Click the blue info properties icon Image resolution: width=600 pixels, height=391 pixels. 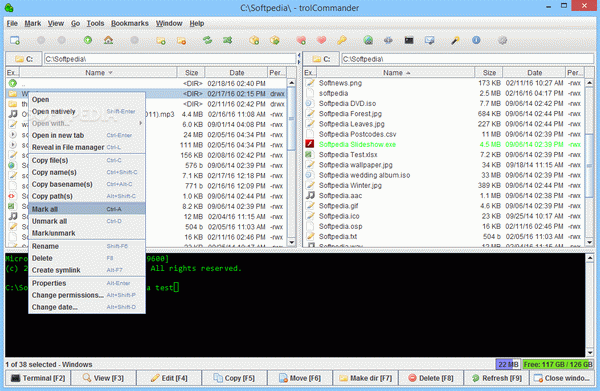click(476, 40)
